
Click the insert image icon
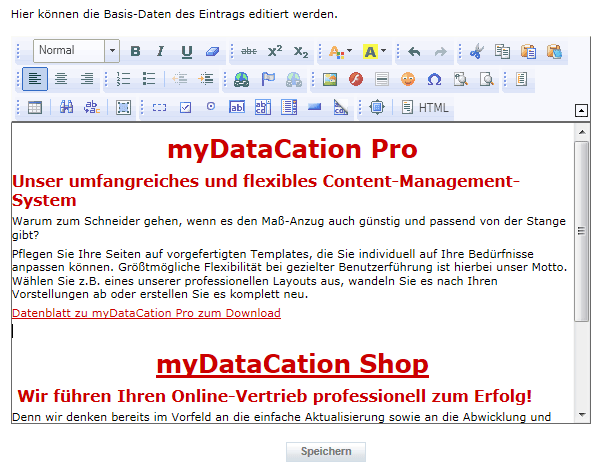pos(330,79)
